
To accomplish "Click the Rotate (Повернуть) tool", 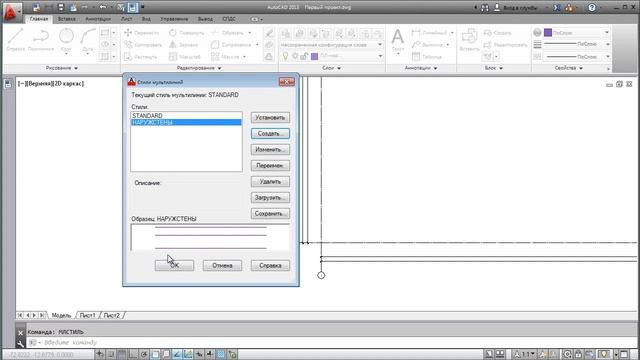I will (x=186, y=33).
